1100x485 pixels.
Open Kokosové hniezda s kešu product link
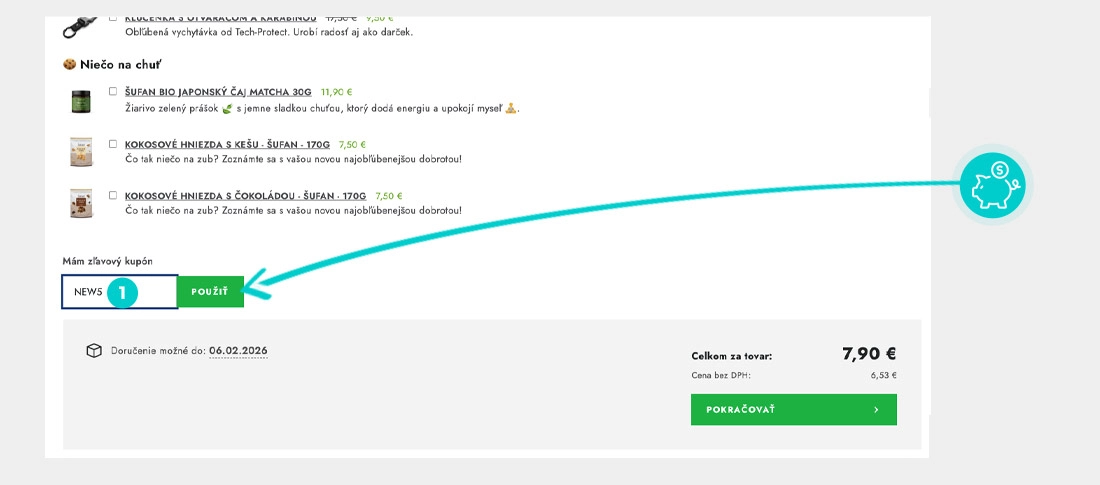tap(227, 145)
